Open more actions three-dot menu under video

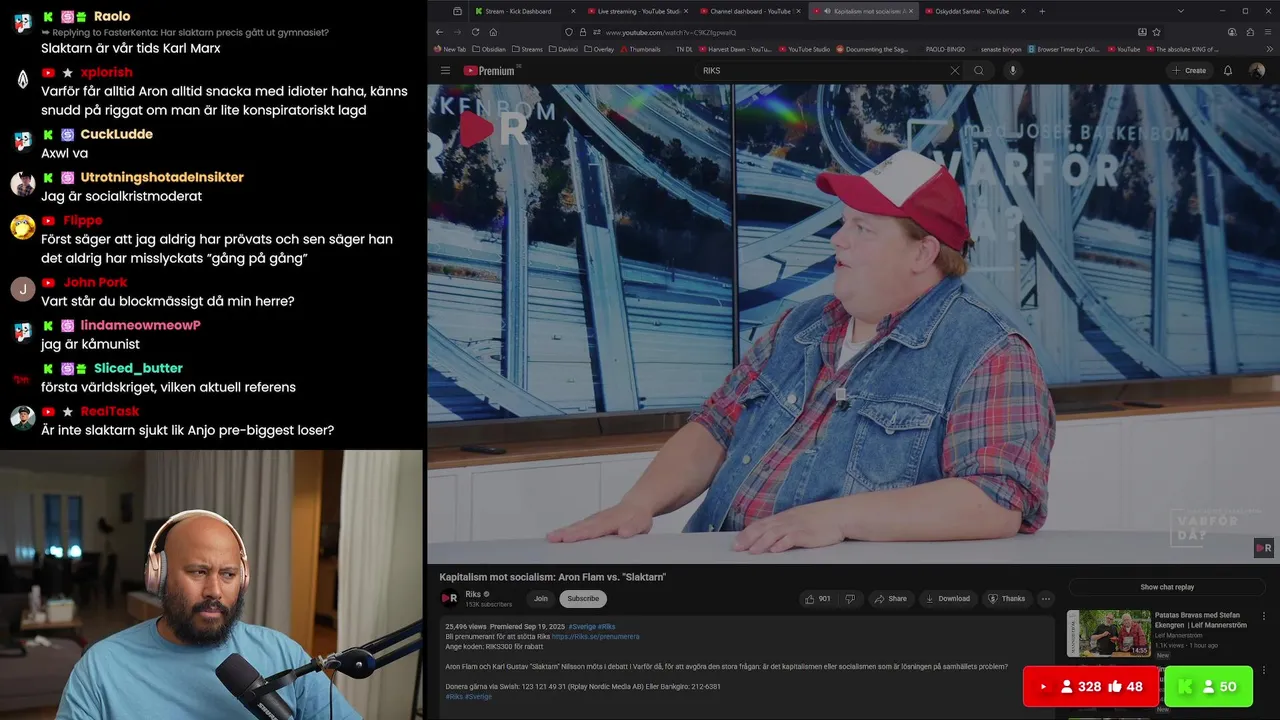pyautogui.click(x=1046, y=599)
